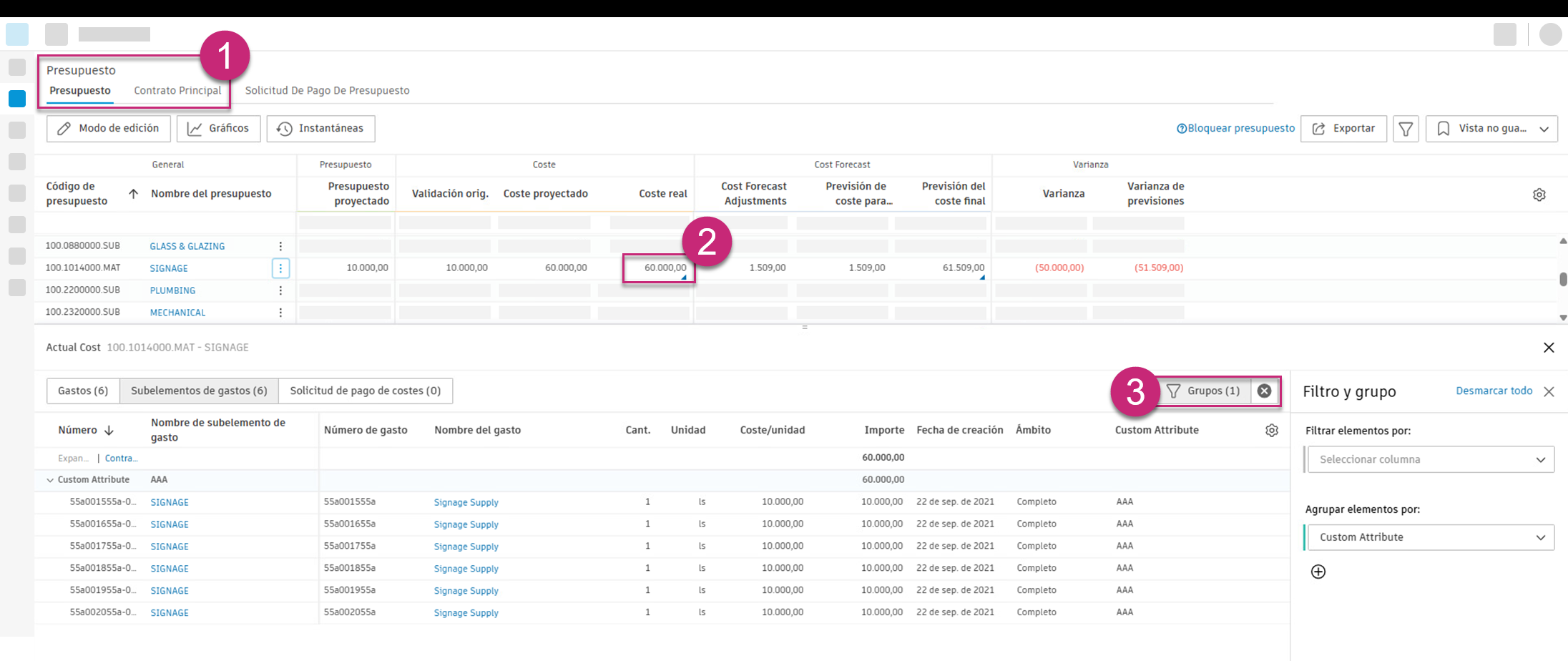Click the panel splitter handle
The width and height of the screenshot is (1568, 661).
coord(805,328)
